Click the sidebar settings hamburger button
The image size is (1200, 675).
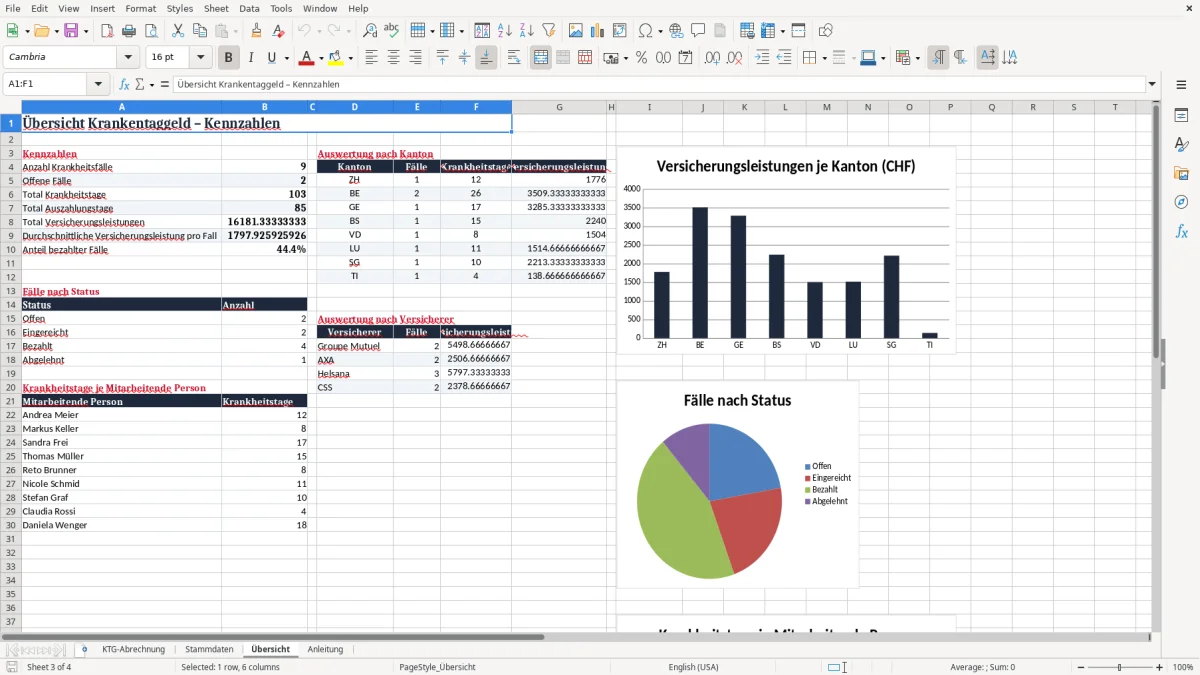1181,86
